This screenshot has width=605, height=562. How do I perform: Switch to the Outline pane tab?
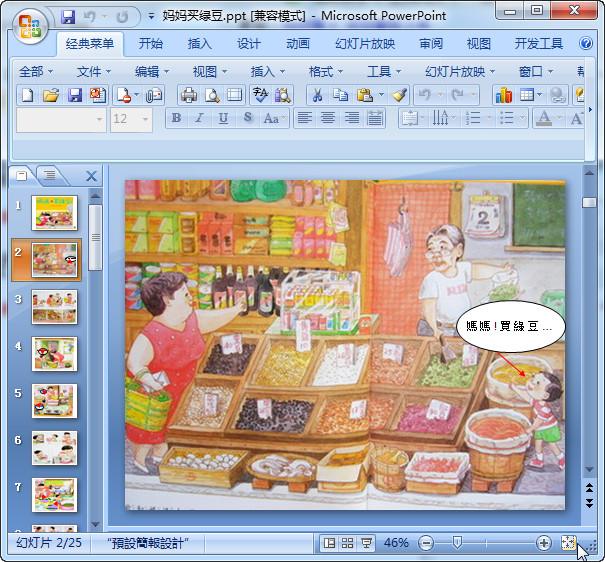pyautogui.click(x=49, y=176)
